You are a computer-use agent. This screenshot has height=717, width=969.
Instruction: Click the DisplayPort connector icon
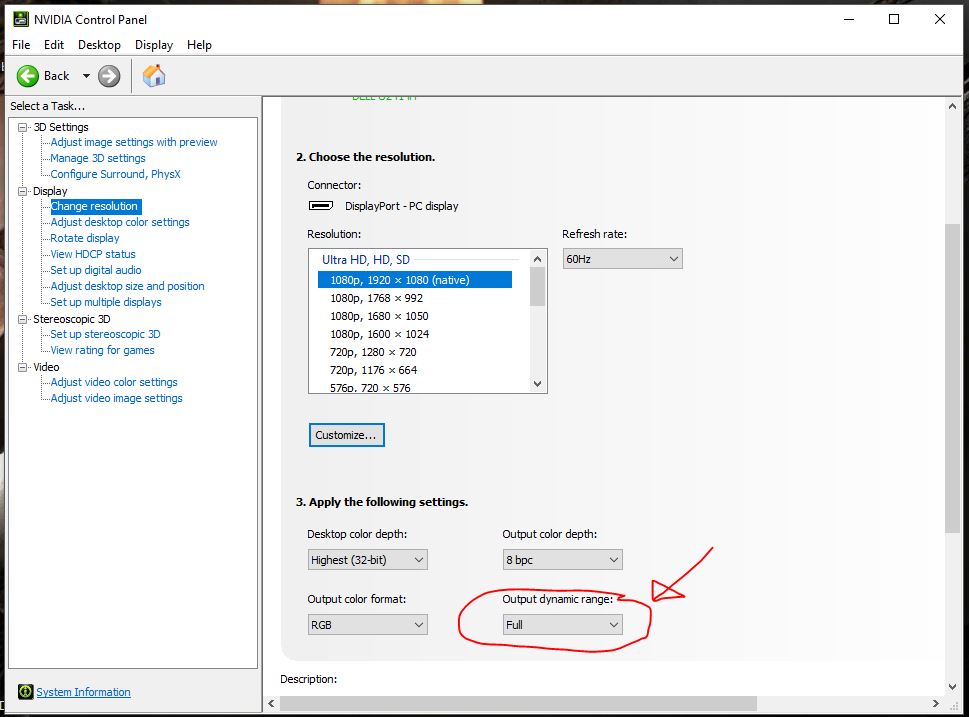tap(321, 206)
